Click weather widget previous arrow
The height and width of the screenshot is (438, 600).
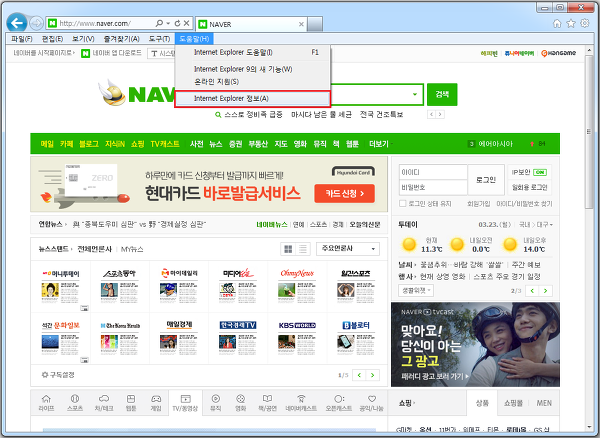pos(532,291)
